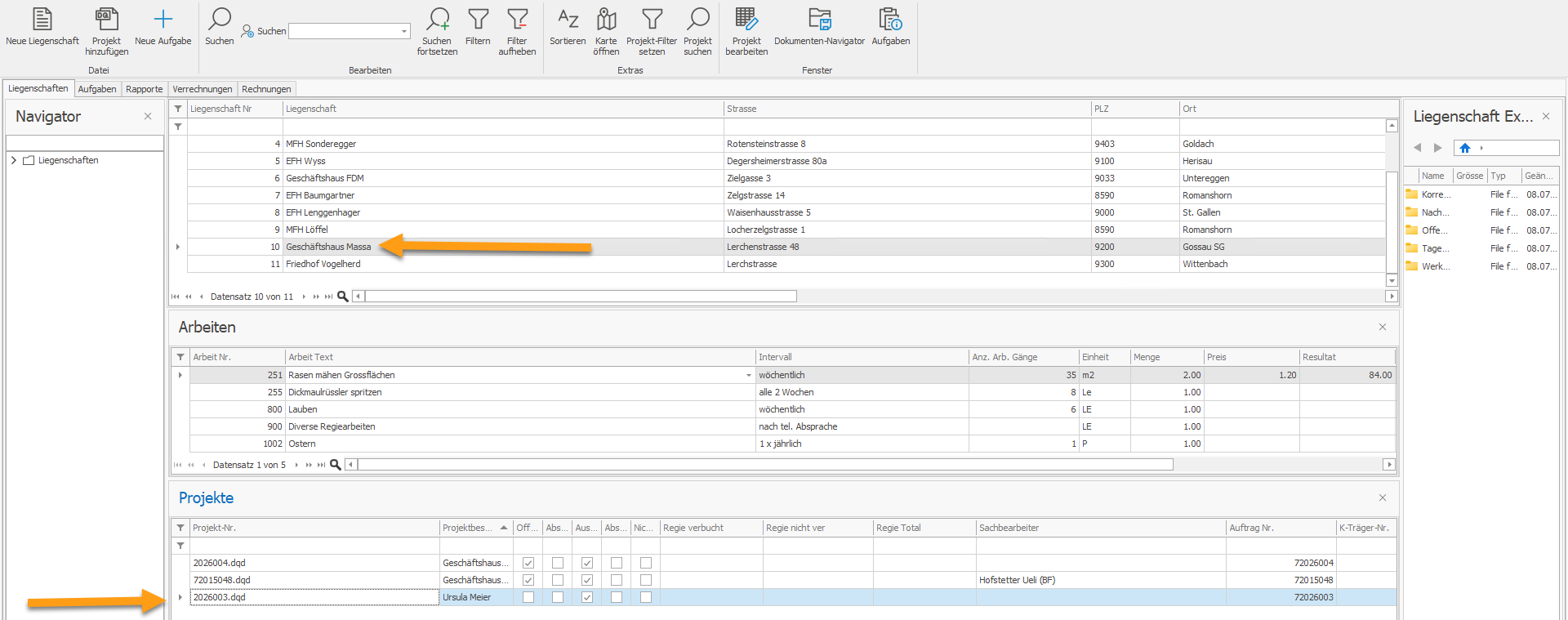This screenshot has width=1568, height=620.
Task: Open the filter icon beside the Projekt-Nr. header
Action: click(x=180, y=528)
